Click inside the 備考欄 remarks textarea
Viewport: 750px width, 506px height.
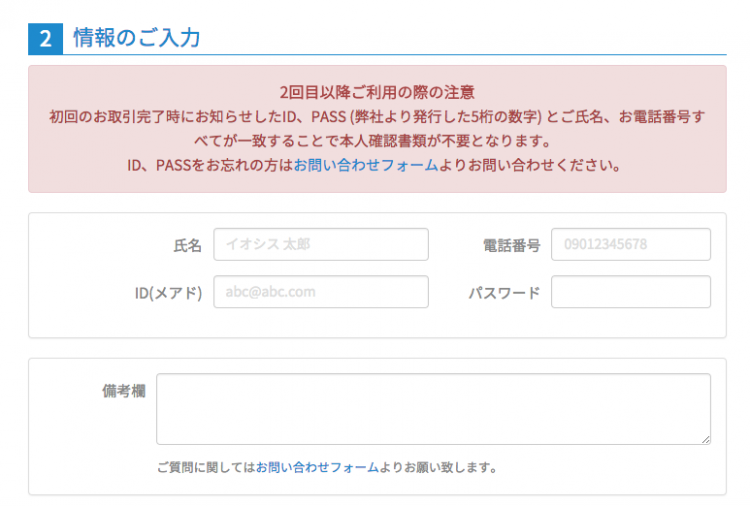pyautogui.click(x=432, y=408)
